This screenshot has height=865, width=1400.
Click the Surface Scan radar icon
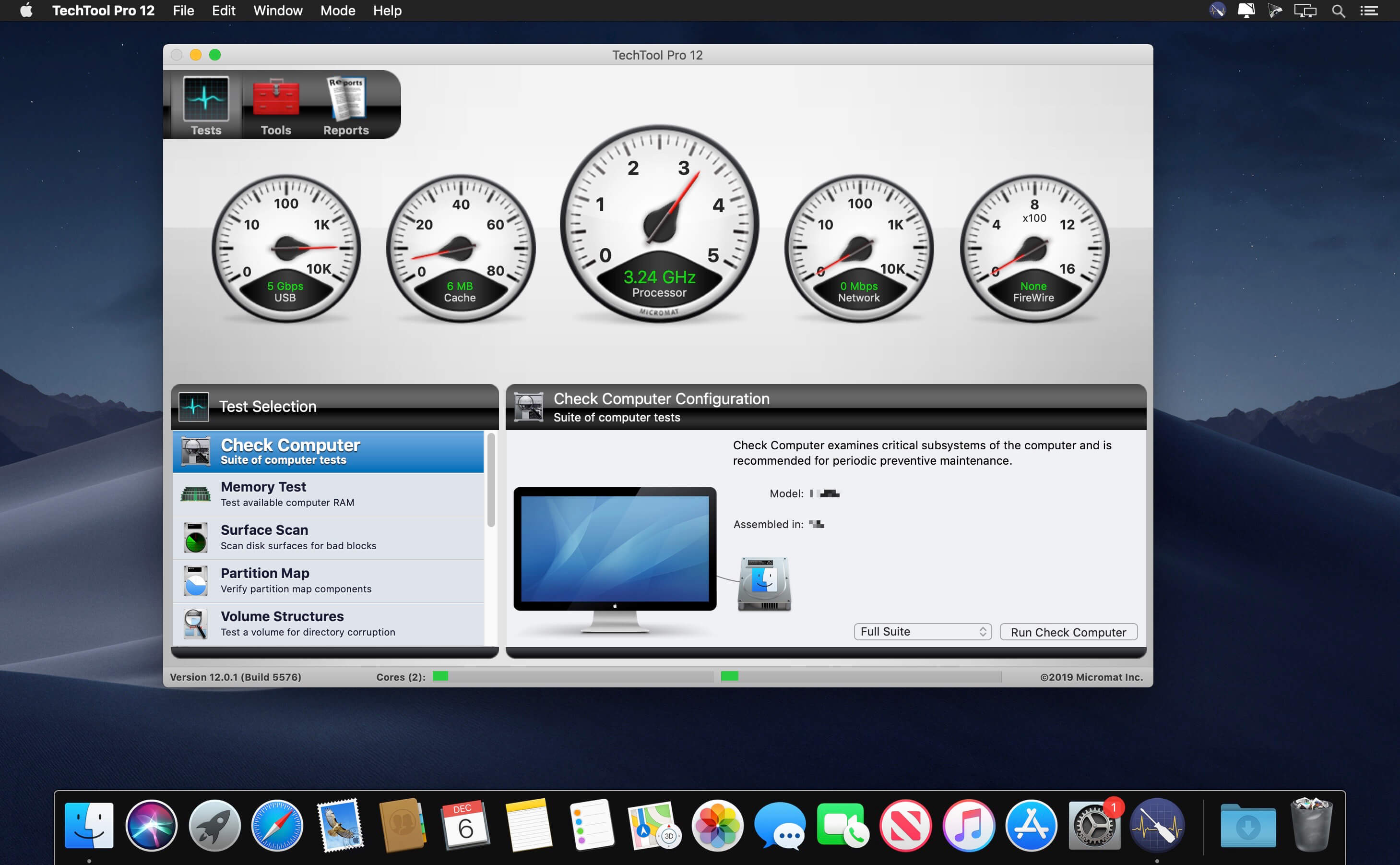pyautogui.click(x=195, y=537)
